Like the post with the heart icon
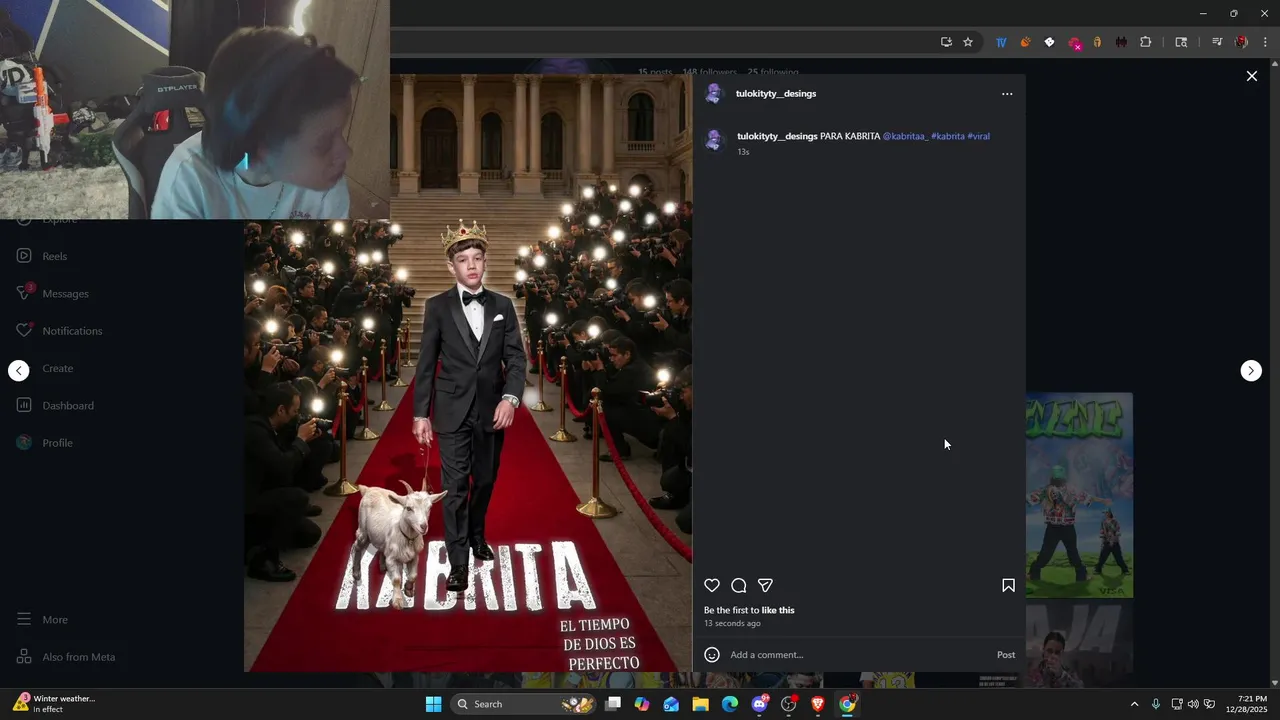 712,586
